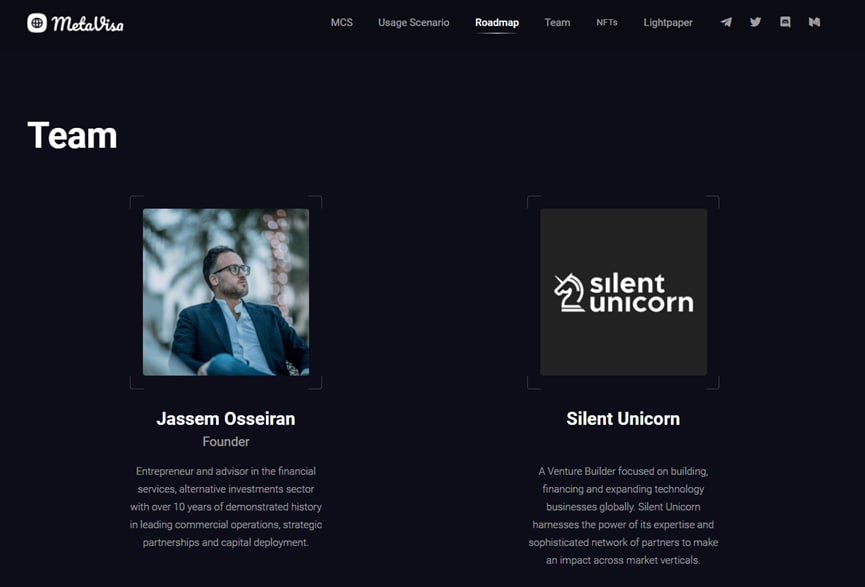865x587 pixels.
Task: Open the Usage Scenario nav item
Action: pos(414,23)
